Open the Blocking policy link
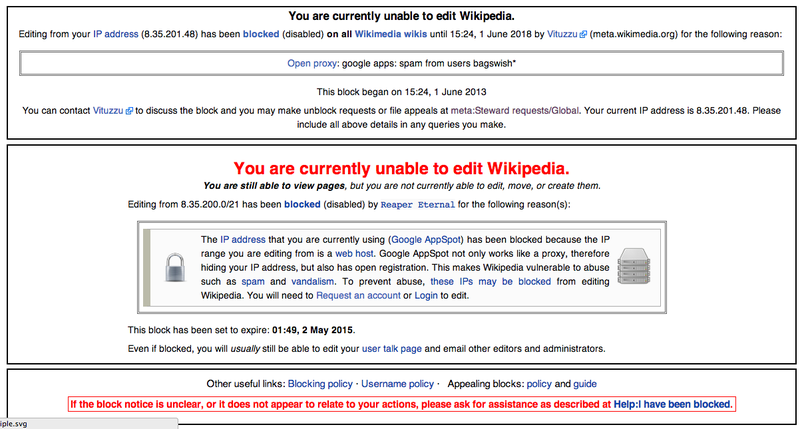The image size is (800, 429). [320, 384]
